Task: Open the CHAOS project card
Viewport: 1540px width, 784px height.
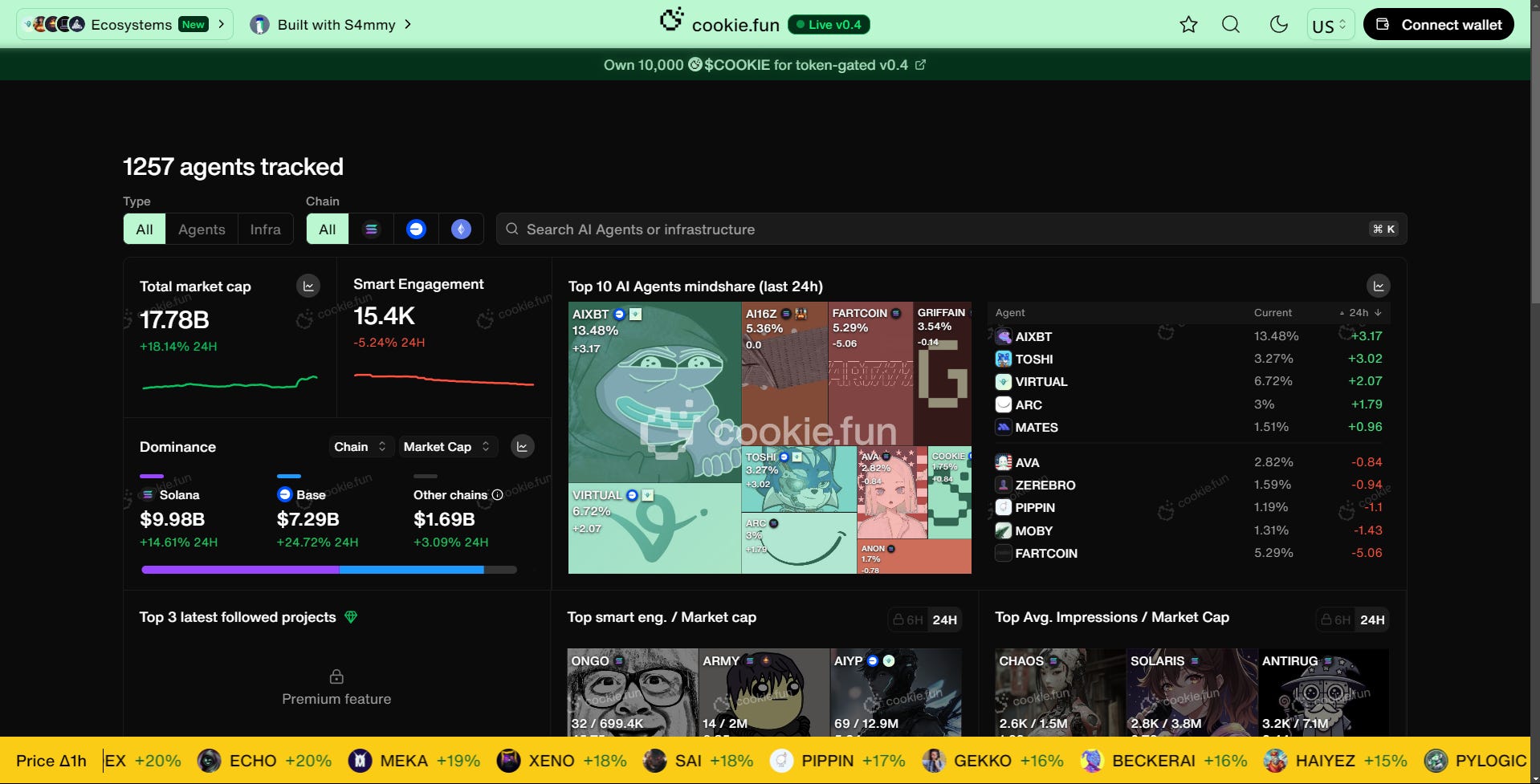Action: pyautogui.click(x=1060, y=693)
